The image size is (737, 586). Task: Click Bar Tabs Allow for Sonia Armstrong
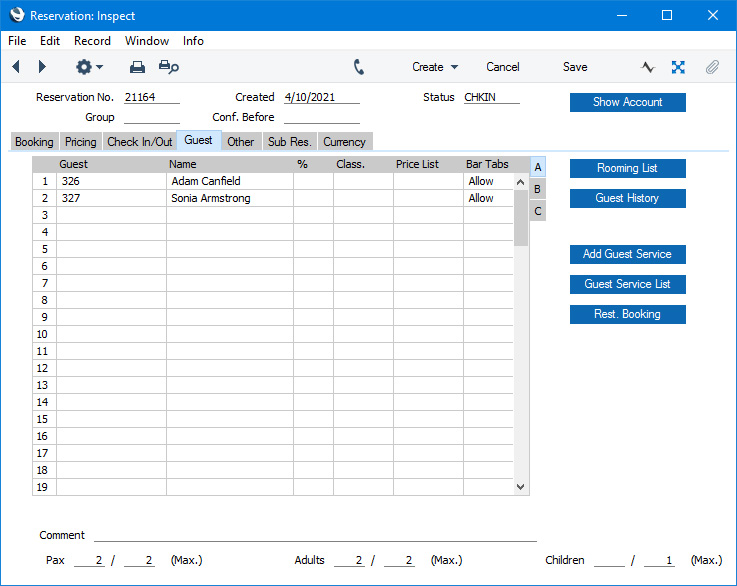[488, 198]
